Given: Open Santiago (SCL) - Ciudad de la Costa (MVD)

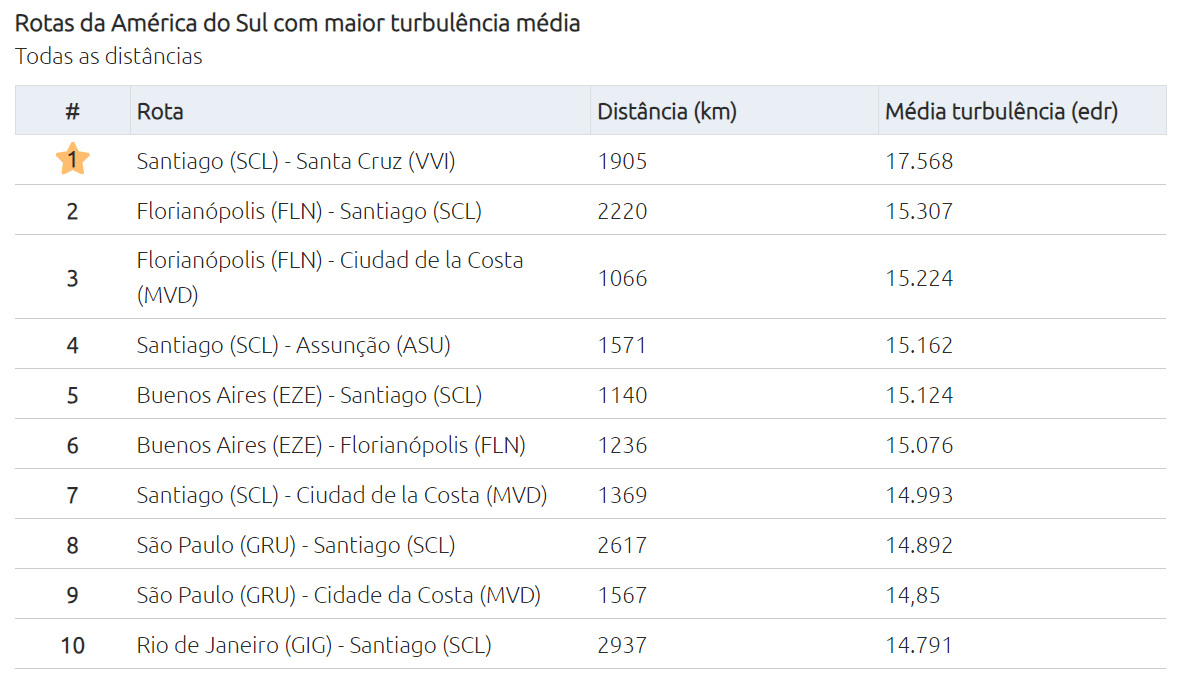Looking at the screenshot, I should [342, 495].
